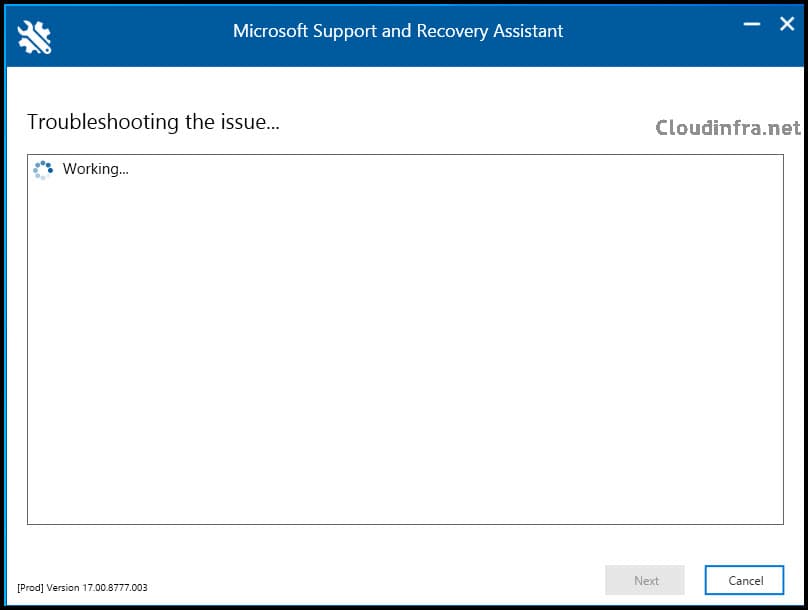Click the greyed-out Next button
Screen dimensions: 808x610
pyautogui.click(x=645, y=580)
